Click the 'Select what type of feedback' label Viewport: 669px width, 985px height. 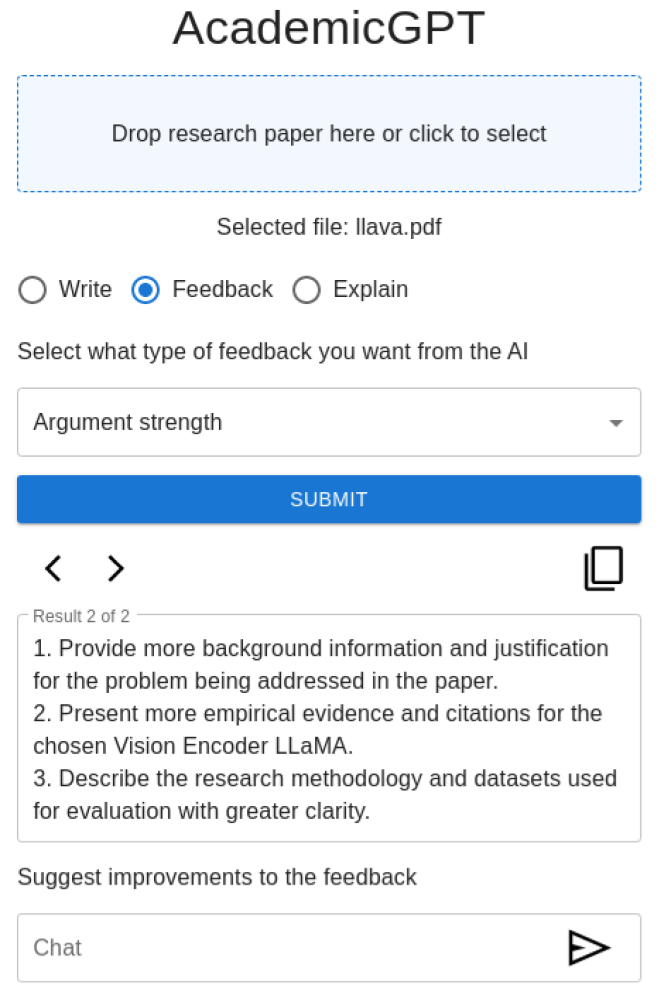(x=273, y=351)
